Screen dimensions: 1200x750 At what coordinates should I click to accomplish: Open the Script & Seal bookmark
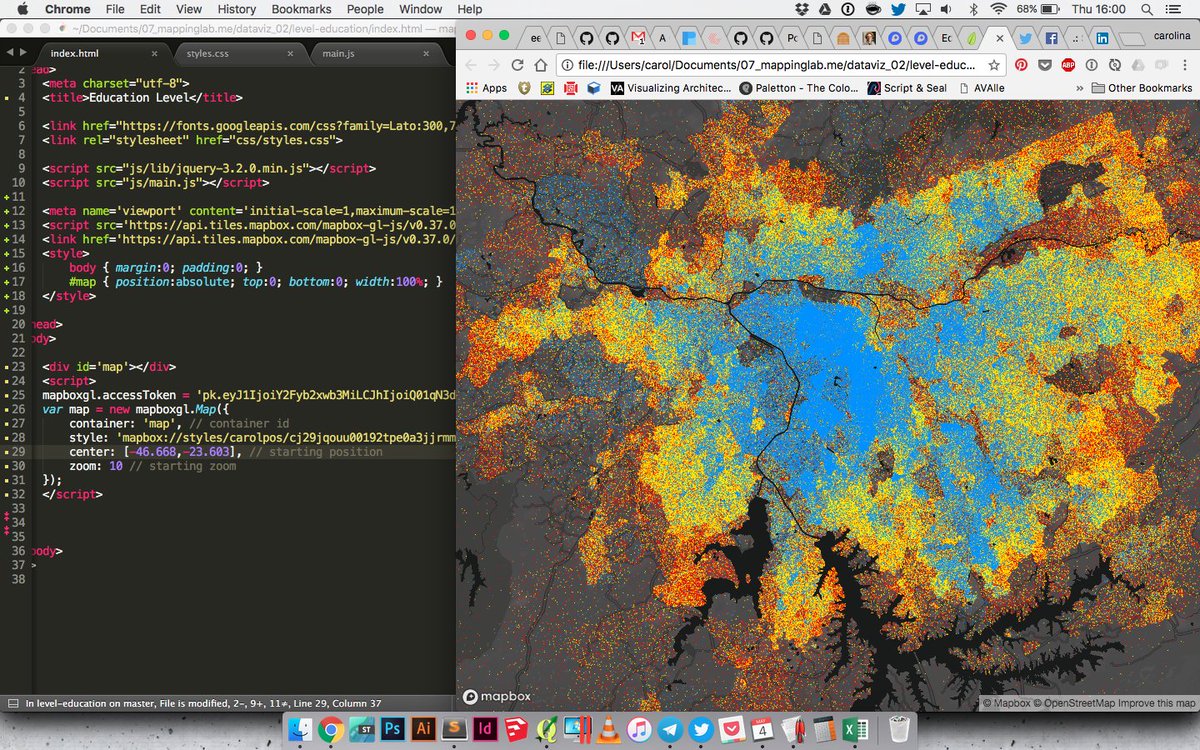pos(908,88)
